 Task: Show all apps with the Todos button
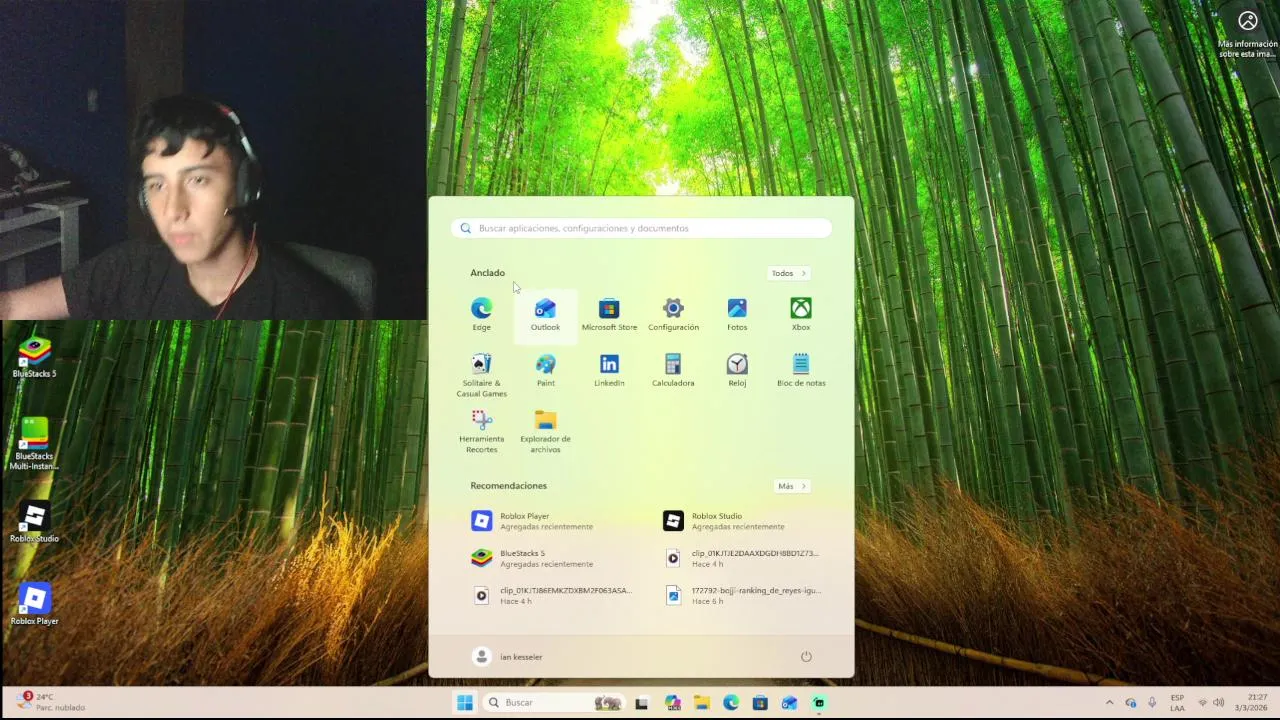coord(789,273)
